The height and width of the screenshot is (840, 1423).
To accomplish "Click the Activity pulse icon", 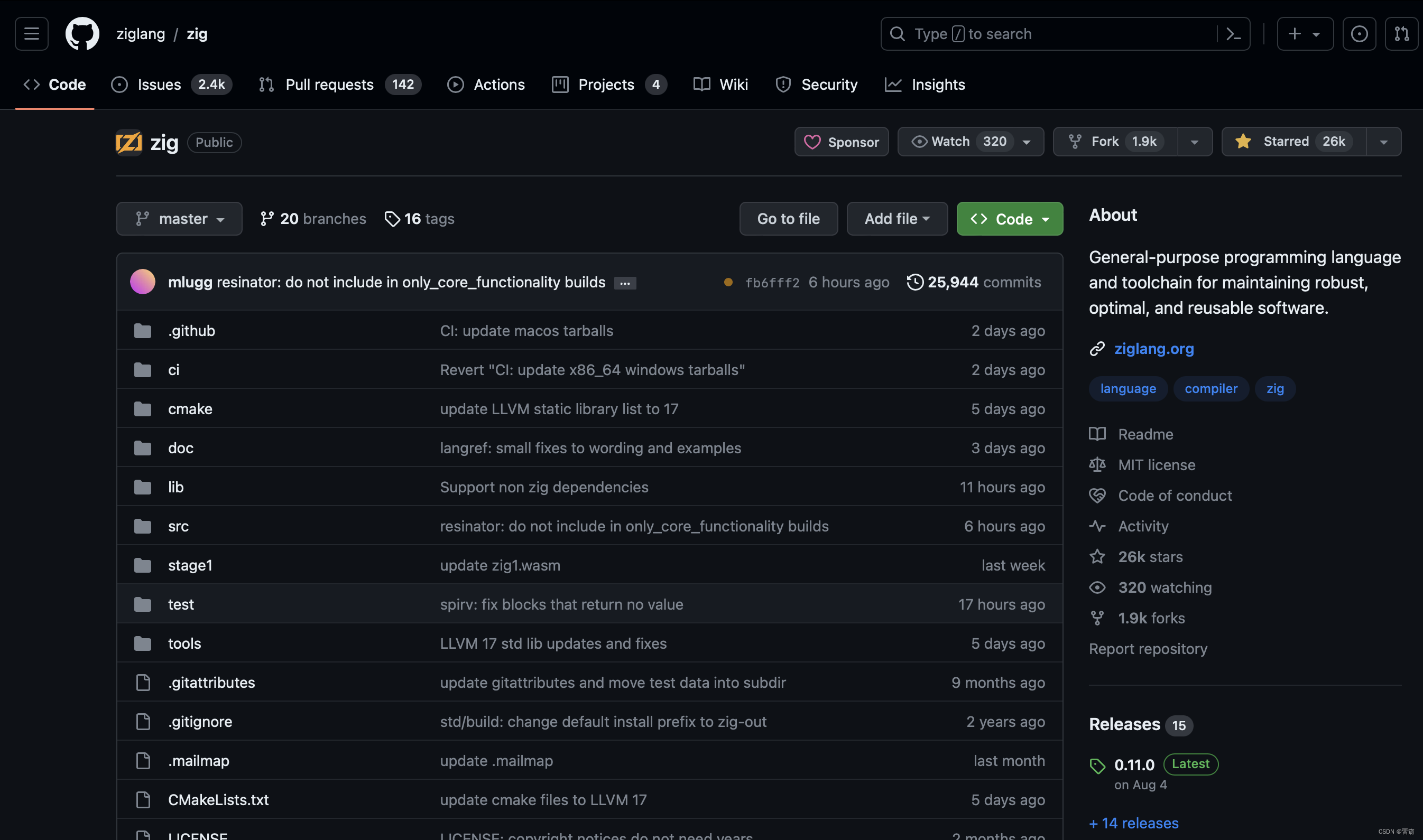I will [x=1097, y=526].
